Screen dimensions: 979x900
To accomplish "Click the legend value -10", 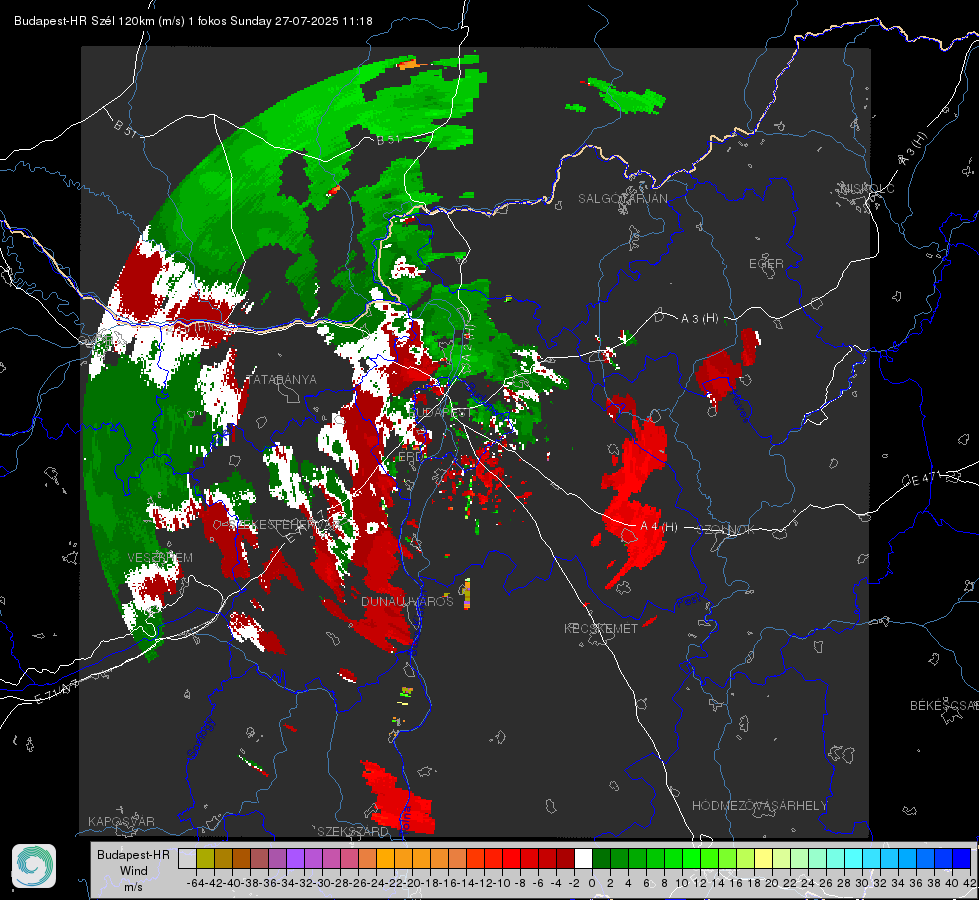I will (502, 883).
